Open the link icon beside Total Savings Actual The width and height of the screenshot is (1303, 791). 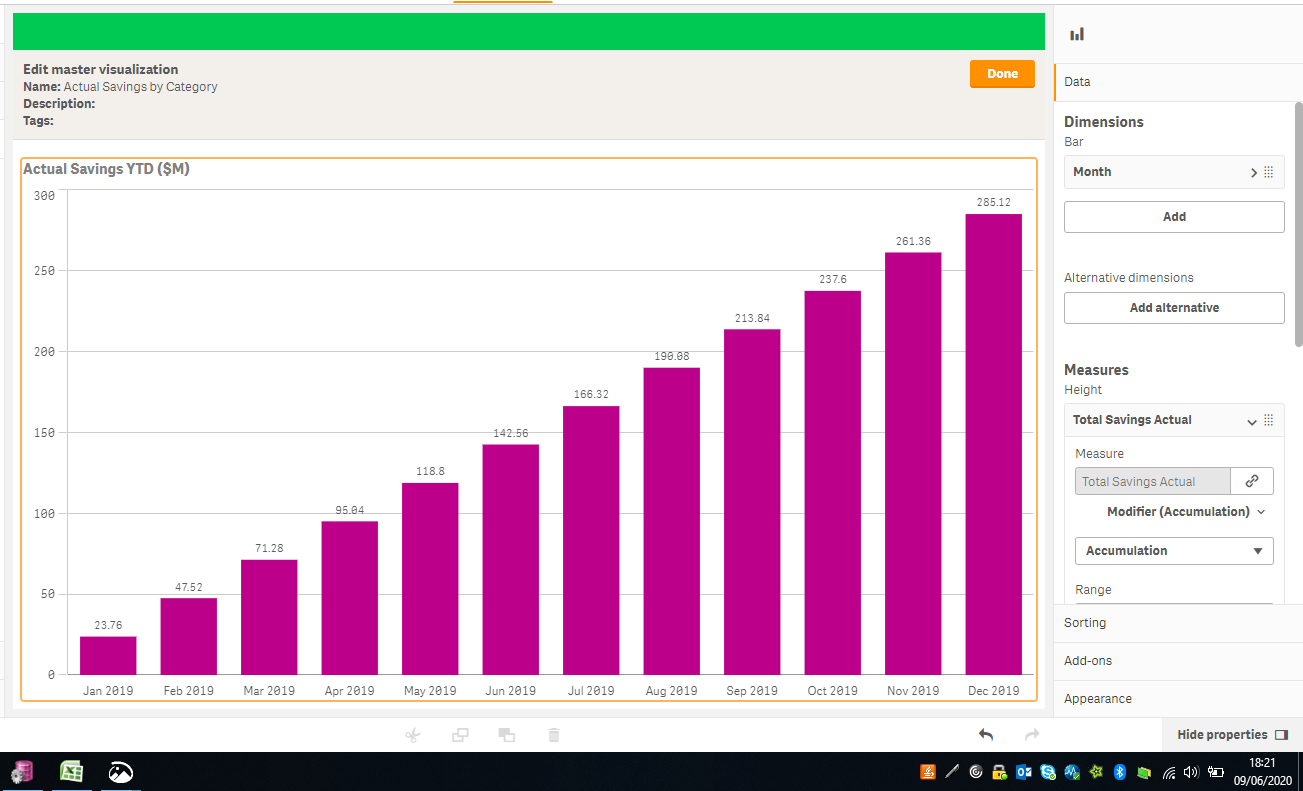pos(1252,481)
